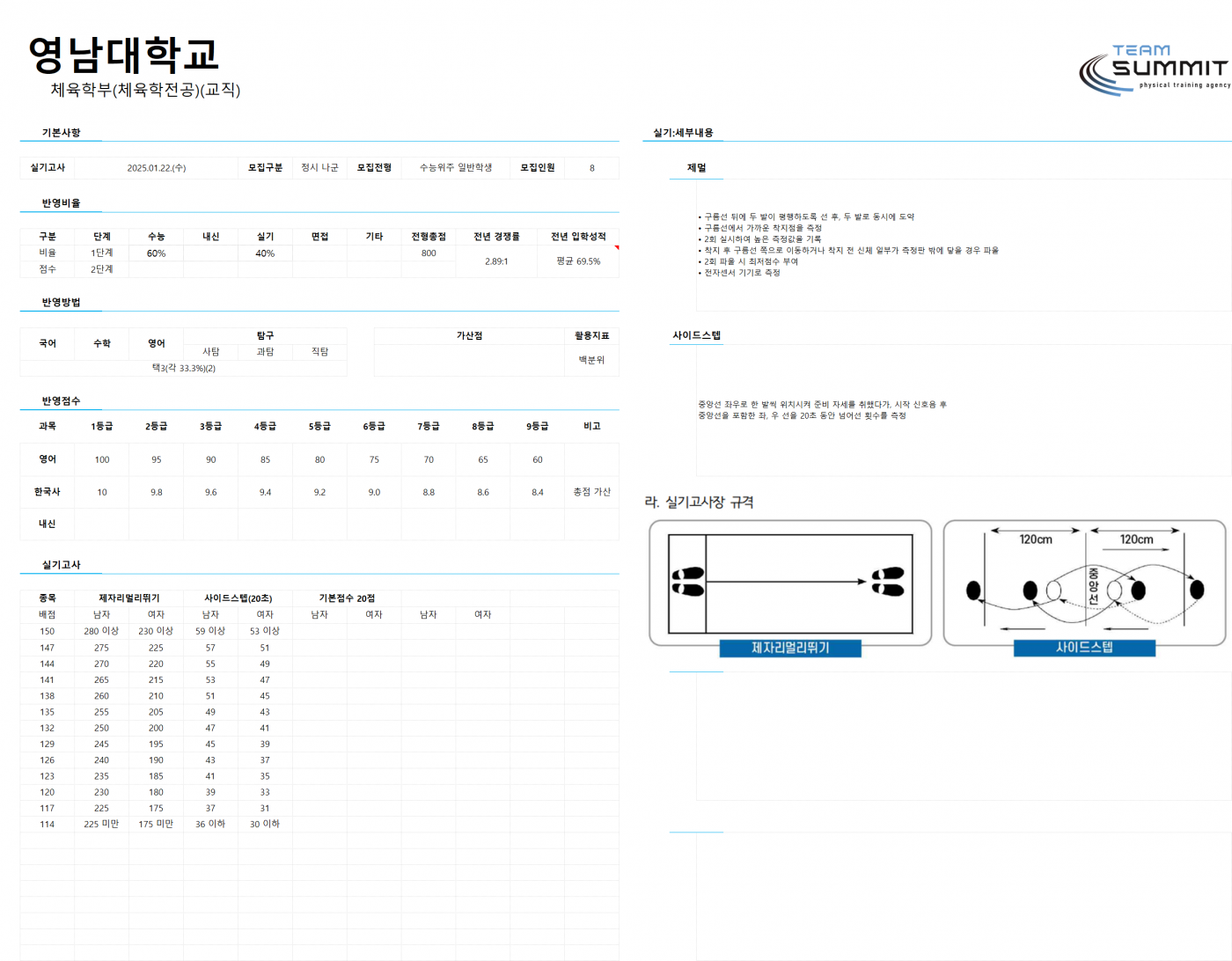Click the blue 제자리멀리뛰기 caption under the diagram
Viewport: 1232px width, 961px height.
790,648
